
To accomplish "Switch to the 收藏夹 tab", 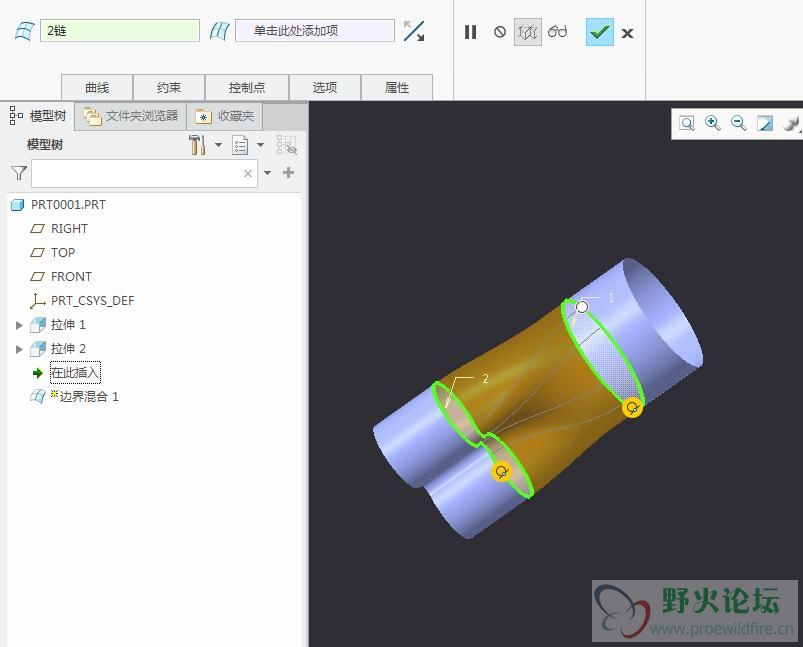I will (x=225, y=116).
